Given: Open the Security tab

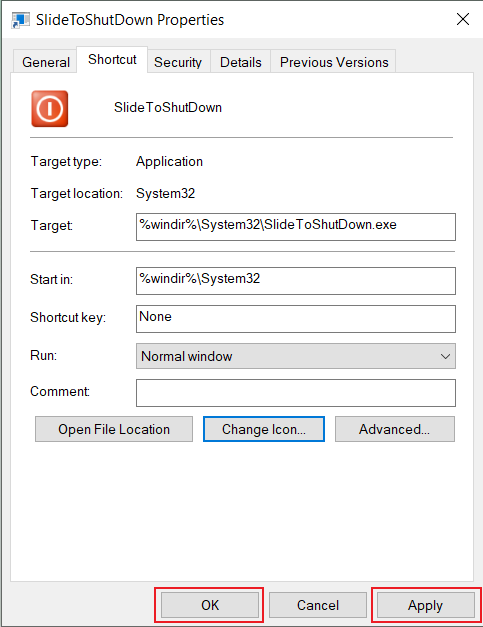Looking at the screenshot, I should pos(178,62).
